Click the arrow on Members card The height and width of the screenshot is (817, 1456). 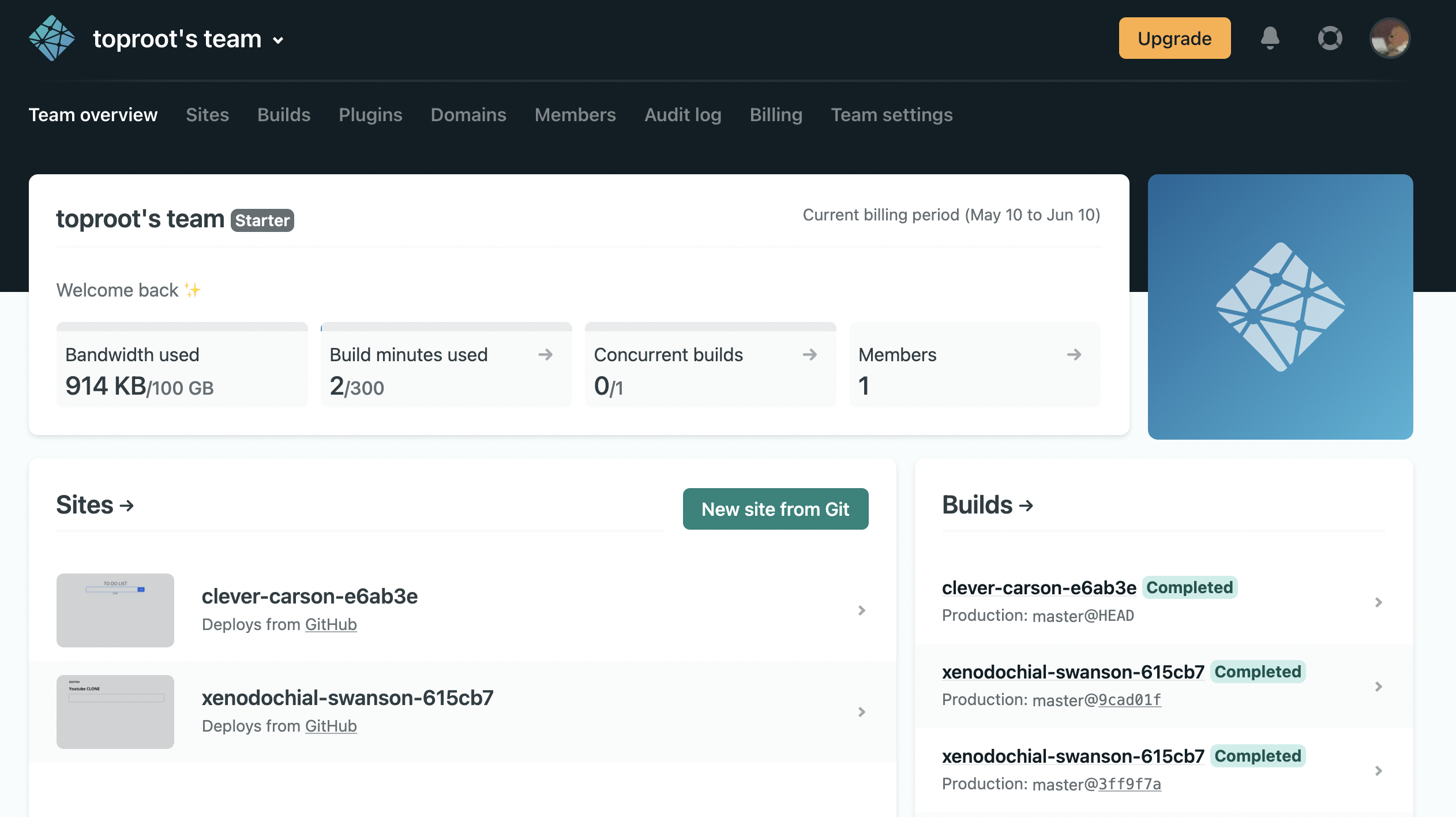tap(1074, 354)
